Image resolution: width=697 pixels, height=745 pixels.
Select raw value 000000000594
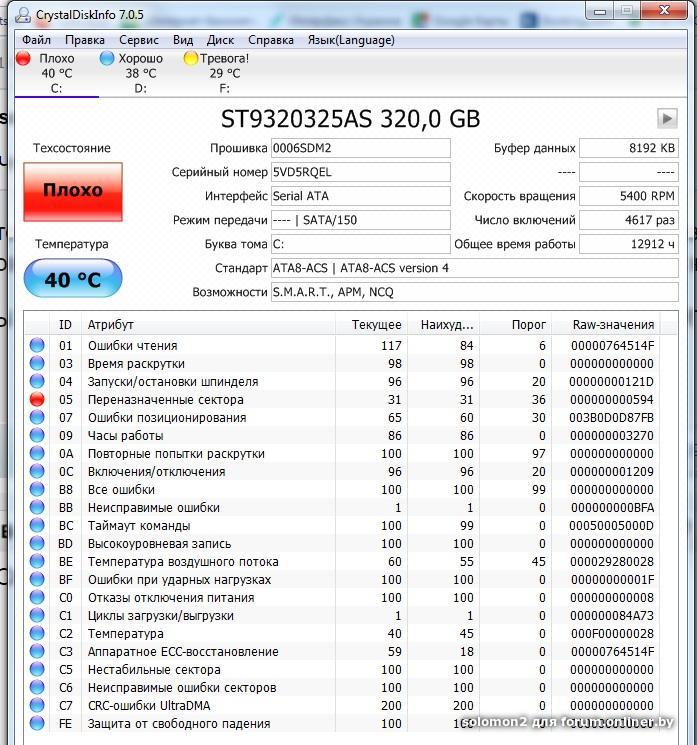click(612, 400)
